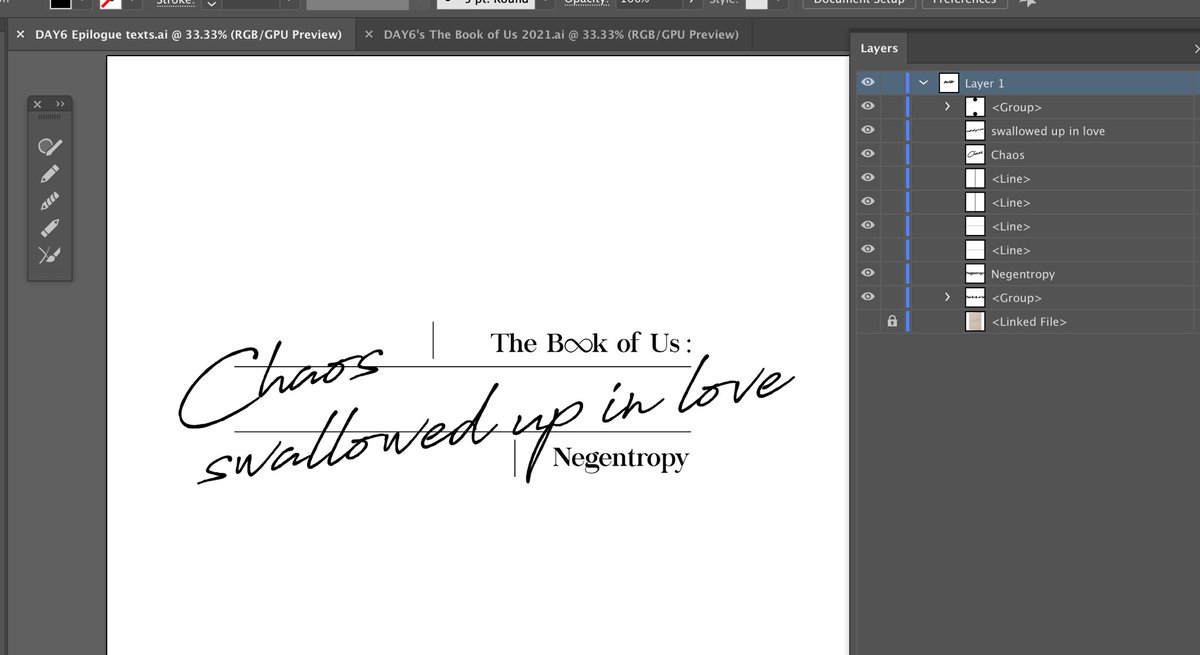Hide the <Group> below Negentropy
Image resolution: width=1200 pixels, height=655 pixels.
coord(868,298)
